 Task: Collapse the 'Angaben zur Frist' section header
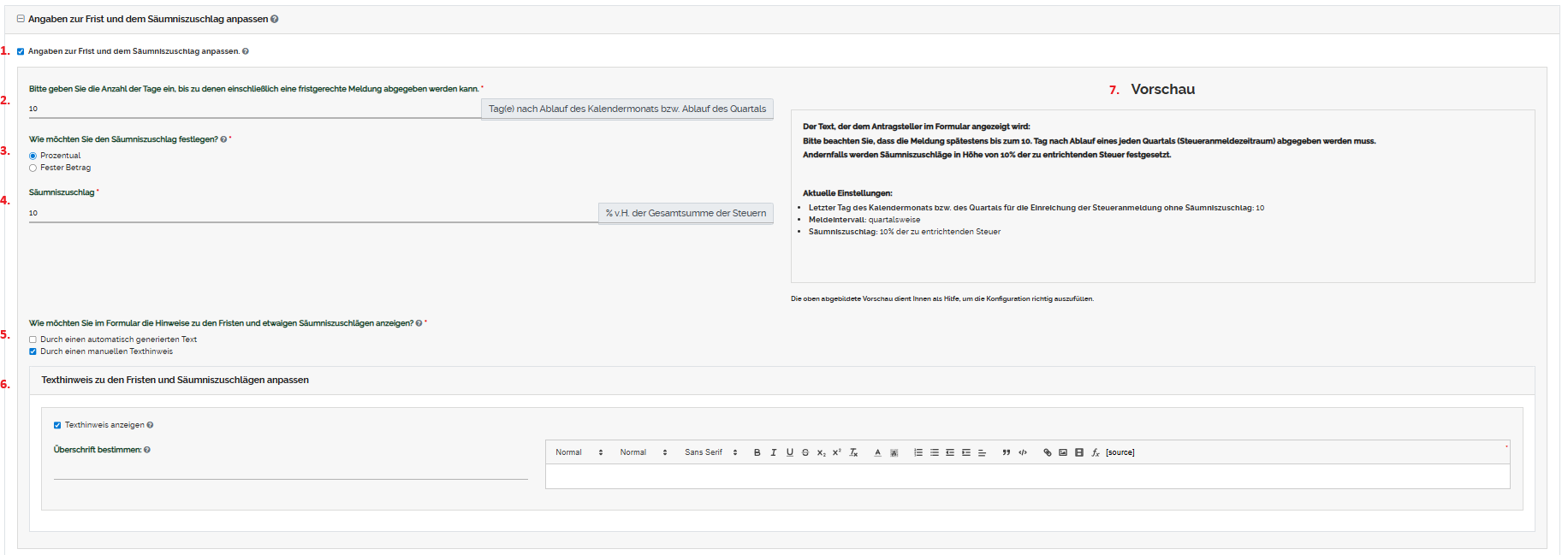point(21,19)
